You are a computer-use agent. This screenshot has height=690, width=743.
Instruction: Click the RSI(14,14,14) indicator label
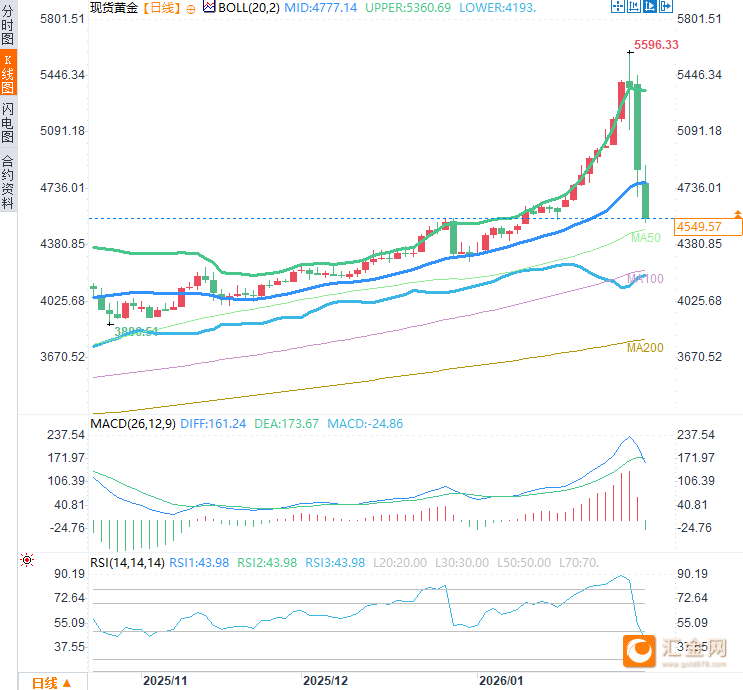pos(127,563)
